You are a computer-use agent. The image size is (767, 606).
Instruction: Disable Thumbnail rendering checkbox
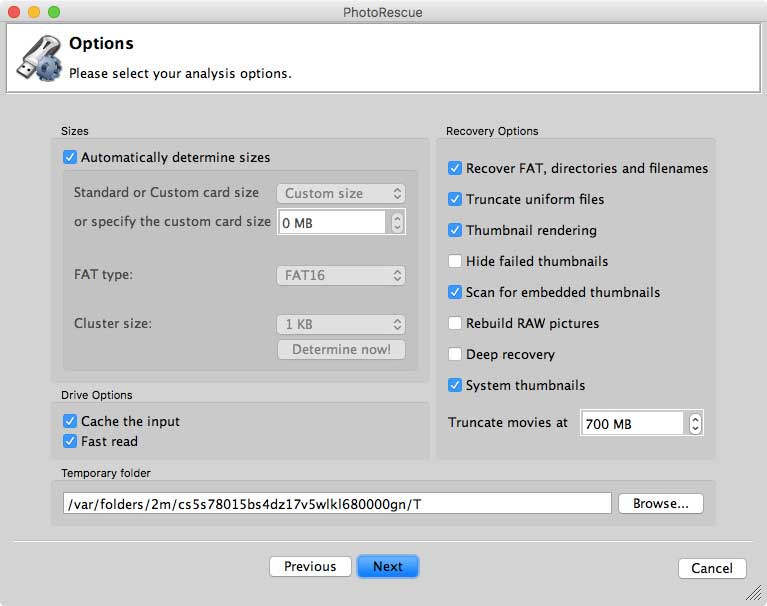pyautogui.click(x=455, y=230)
